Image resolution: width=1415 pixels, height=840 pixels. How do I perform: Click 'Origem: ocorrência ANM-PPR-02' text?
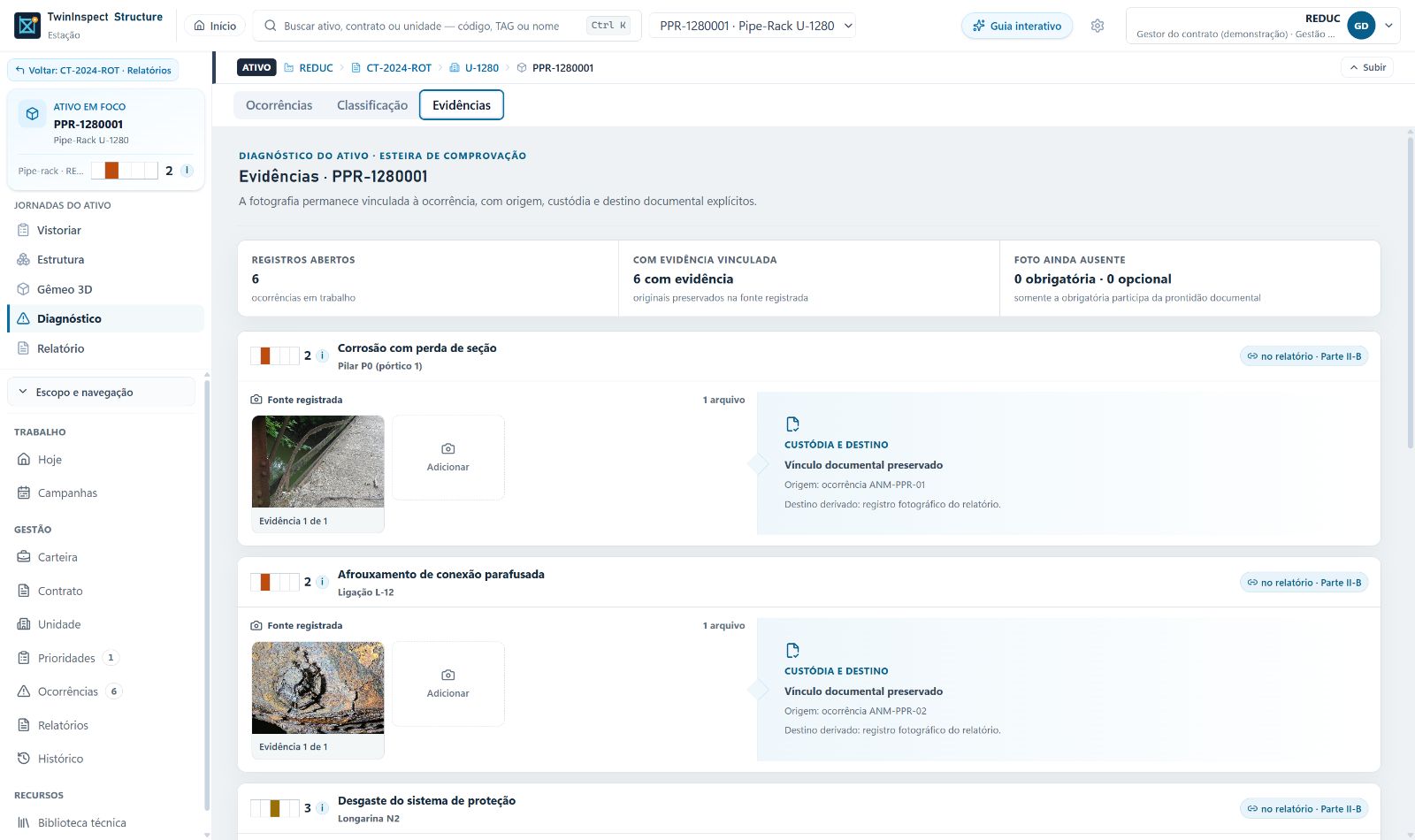855,711
